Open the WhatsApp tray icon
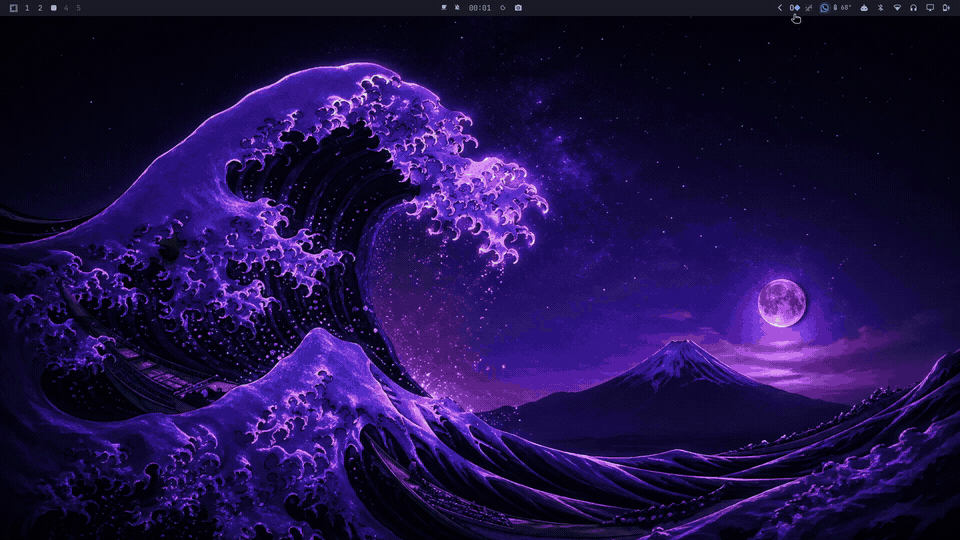Screen dimensions: 960x540 pyautogui.click(x=824, y=8)
